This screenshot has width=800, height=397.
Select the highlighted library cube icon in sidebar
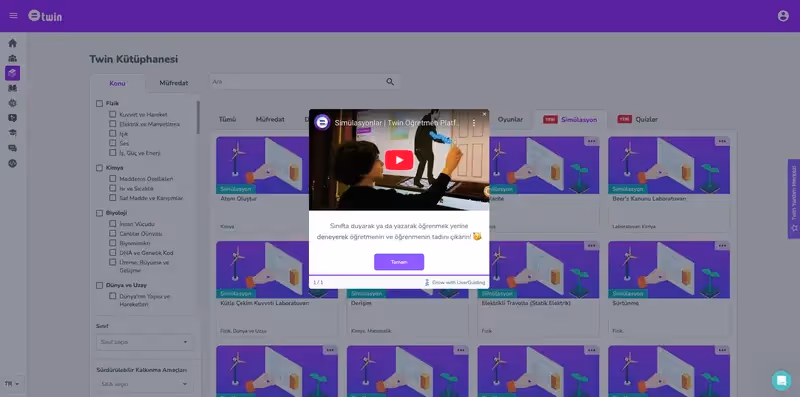click(13, 73)
